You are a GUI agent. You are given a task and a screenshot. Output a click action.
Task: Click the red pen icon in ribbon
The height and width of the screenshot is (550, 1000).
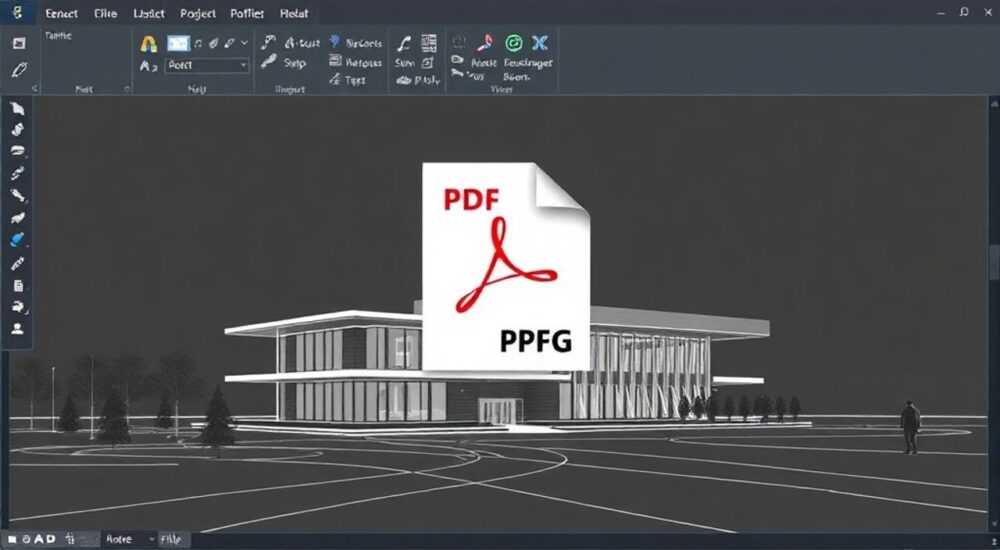click(485, 43)
